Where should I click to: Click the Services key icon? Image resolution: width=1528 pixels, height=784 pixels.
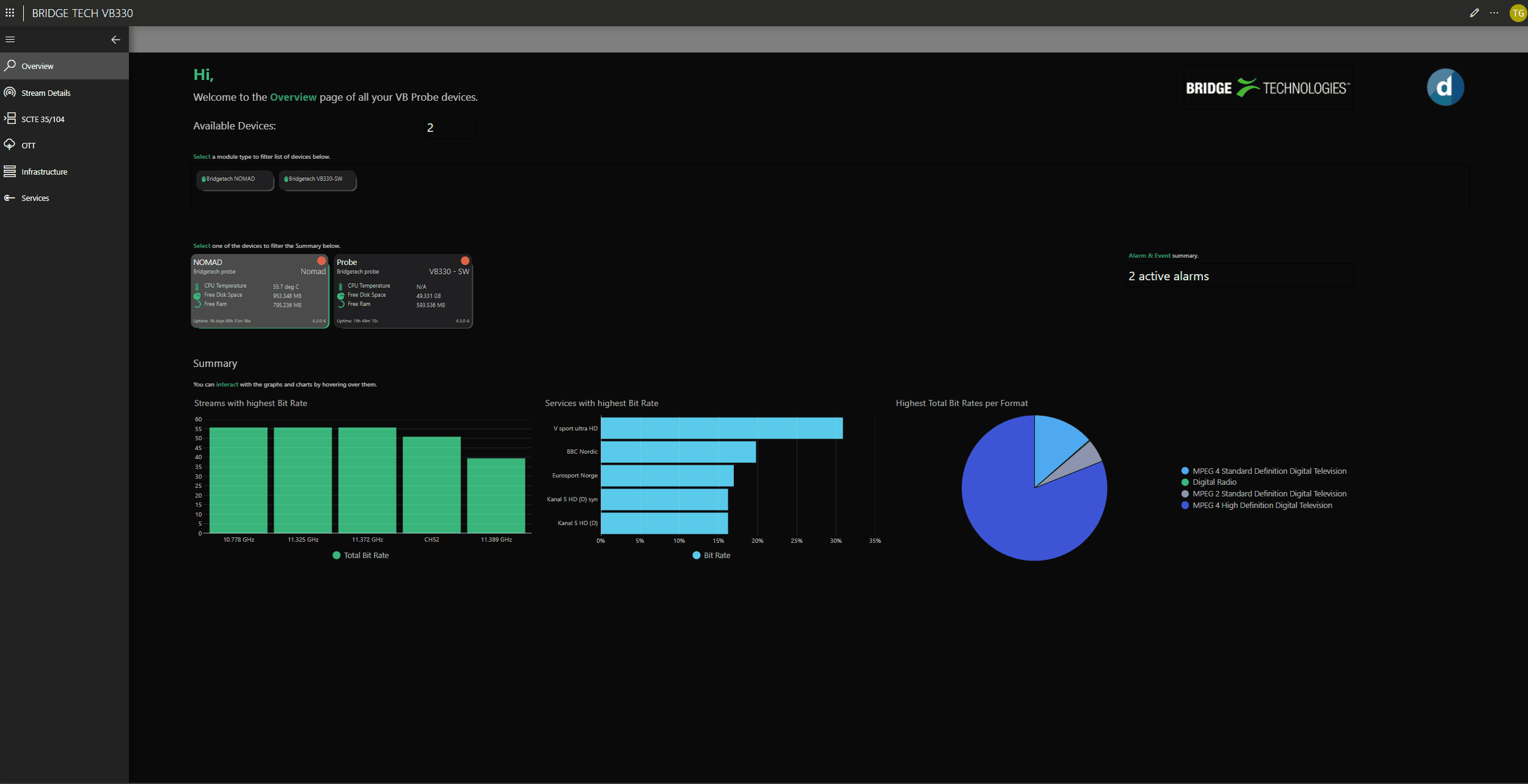10,198
